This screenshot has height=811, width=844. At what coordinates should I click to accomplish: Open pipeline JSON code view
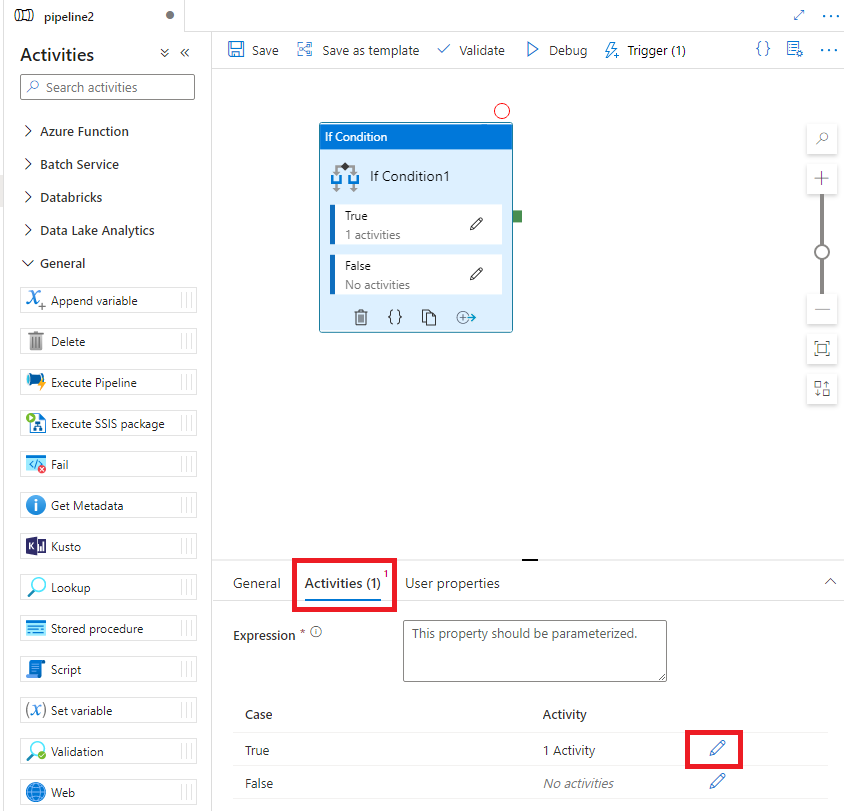click(763, 49)
